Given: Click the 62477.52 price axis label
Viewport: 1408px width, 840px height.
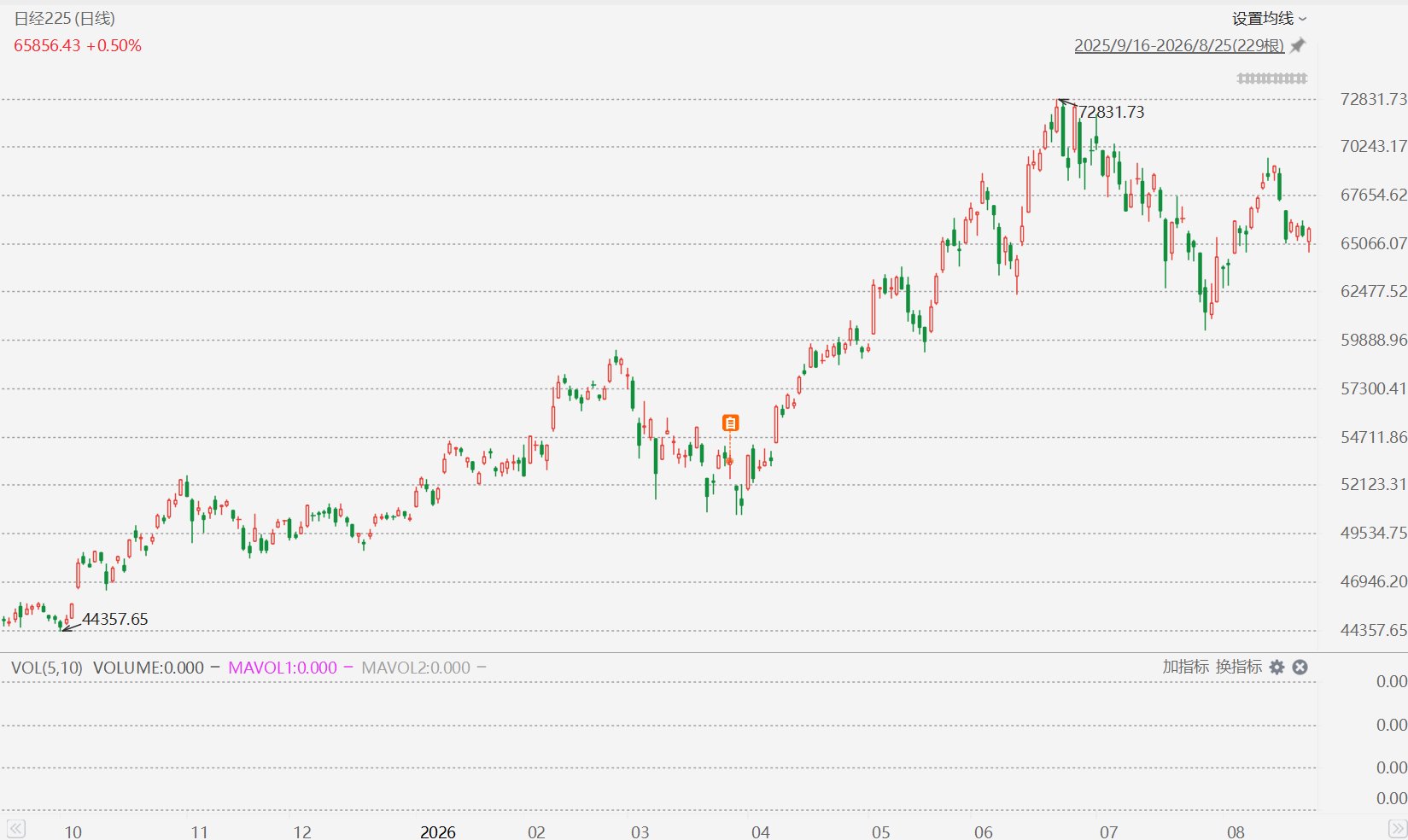Looking at the screenshot, I should tap(1373, 291).
